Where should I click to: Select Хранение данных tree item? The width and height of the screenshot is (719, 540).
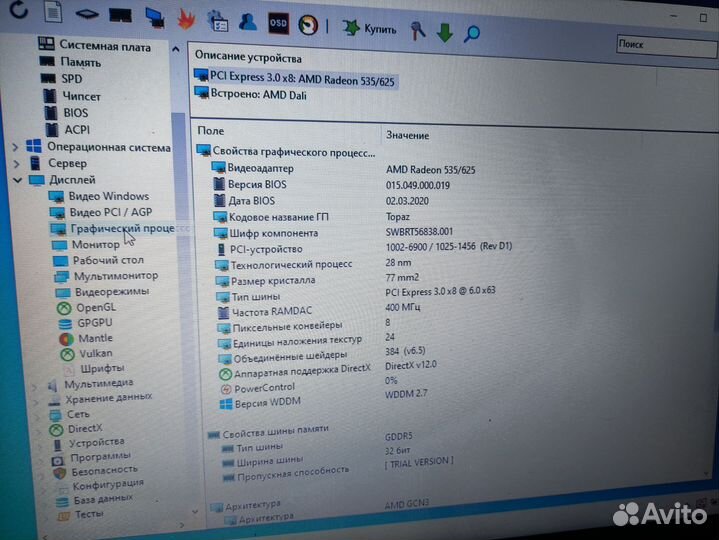click(101, 398)
